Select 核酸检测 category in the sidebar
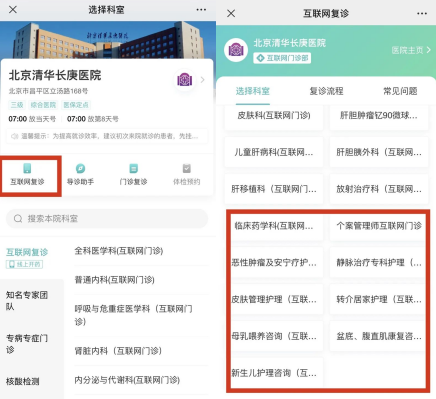 (23, 381)
